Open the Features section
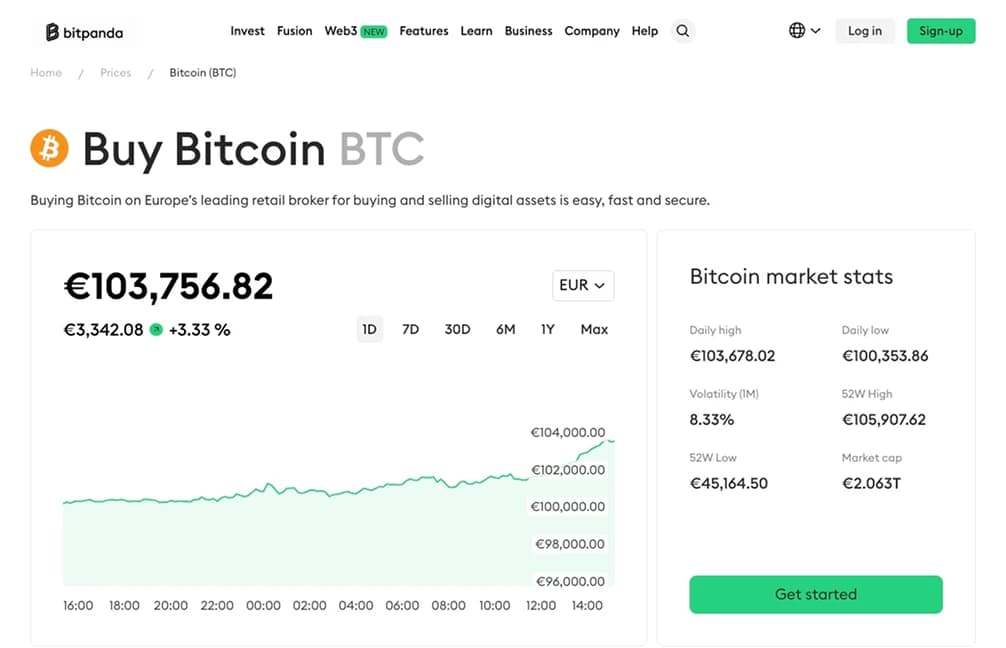Image resolution: width=1006 pixels, height=648 pixels. (423, 31)
